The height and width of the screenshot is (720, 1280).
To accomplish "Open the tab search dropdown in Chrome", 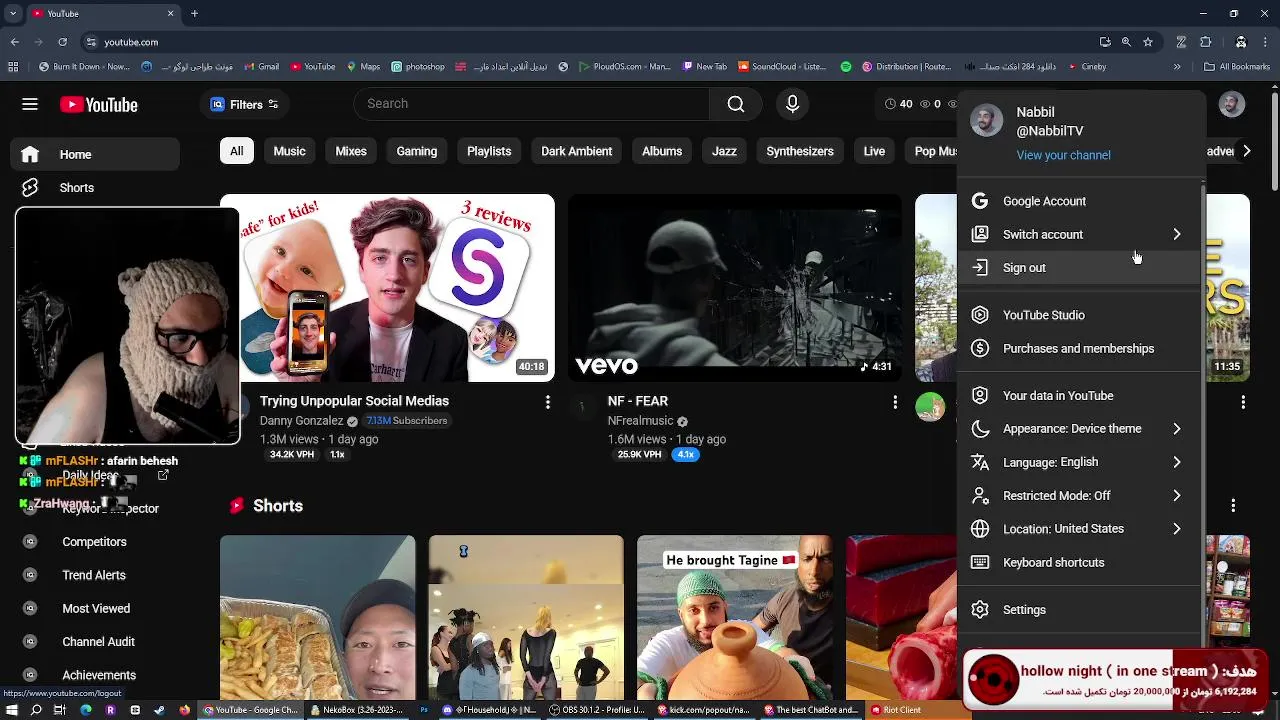I will [x=12, y=13].
